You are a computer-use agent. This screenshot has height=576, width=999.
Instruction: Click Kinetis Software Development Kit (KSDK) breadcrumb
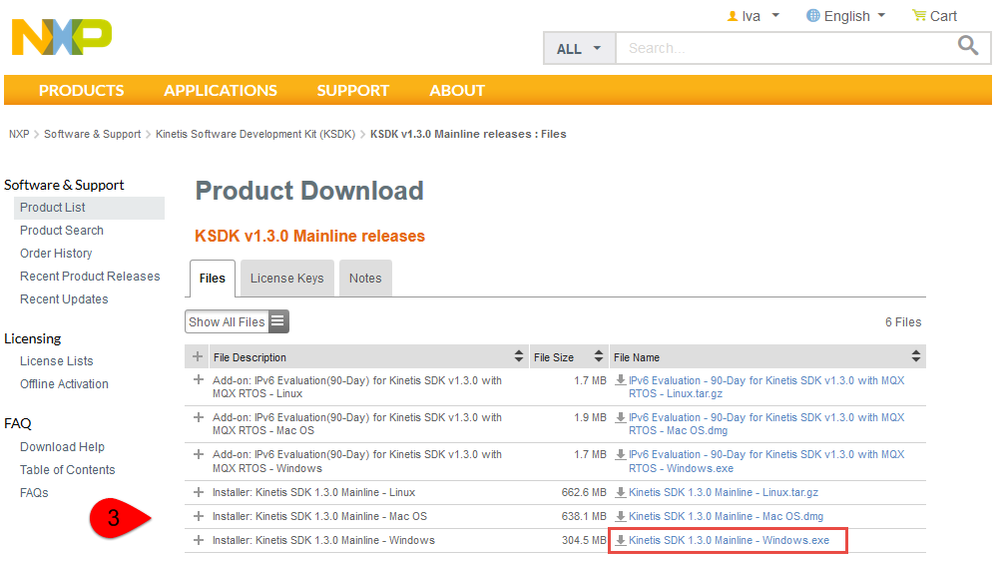click(255, 134)
